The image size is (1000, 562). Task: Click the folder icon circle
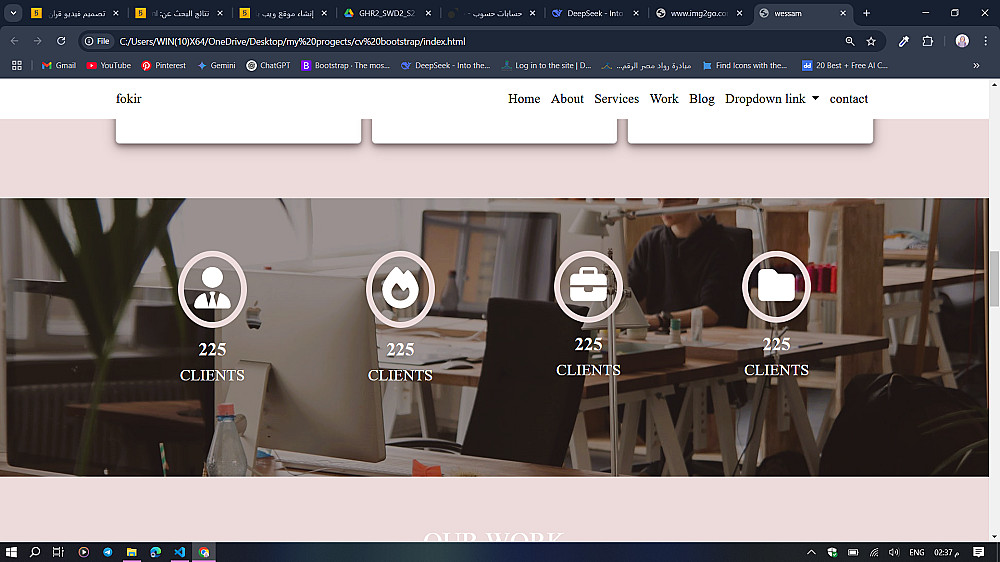[776, 286]
